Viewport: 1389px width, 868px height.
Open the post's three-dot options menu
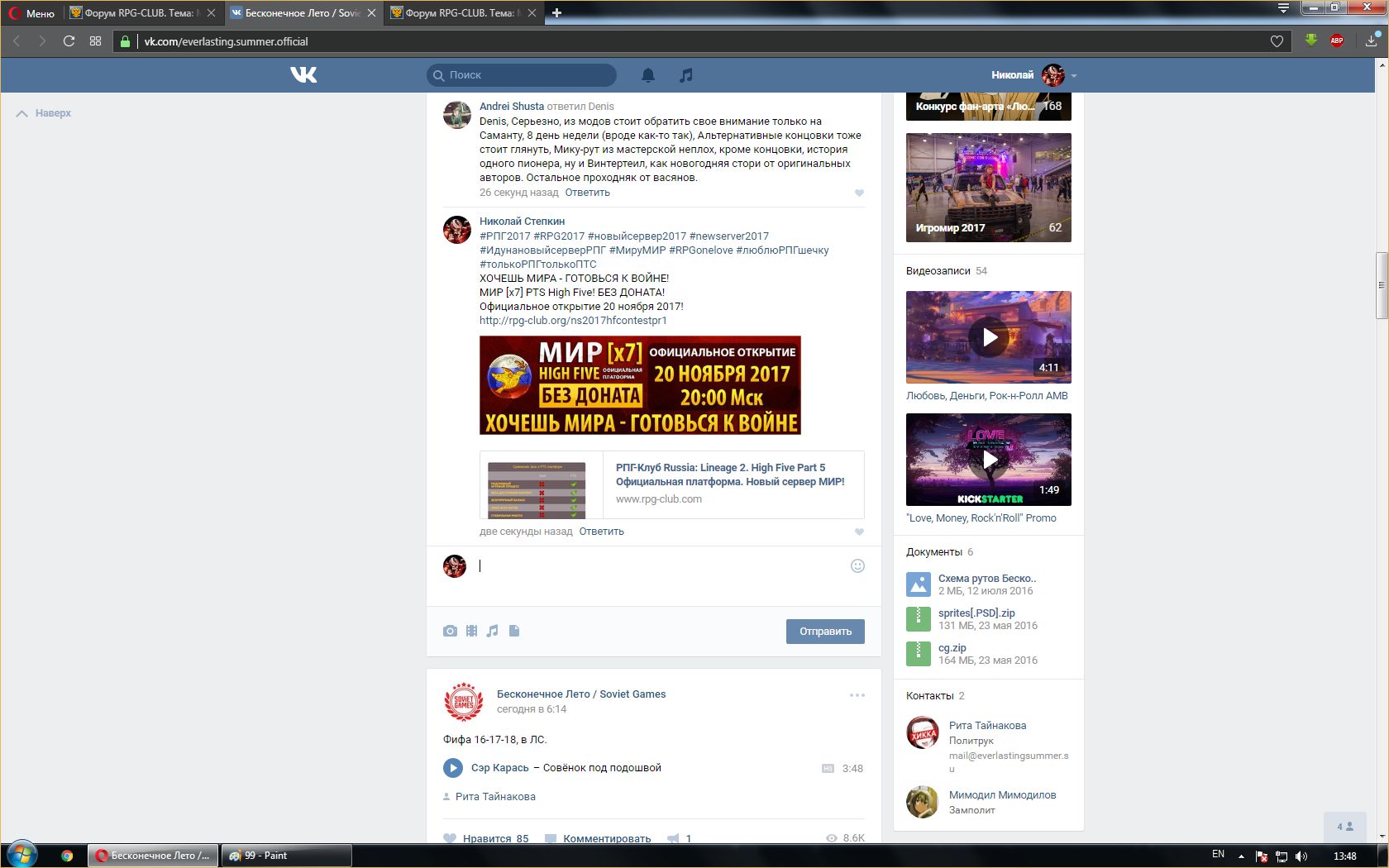click(x=857, y=695)
